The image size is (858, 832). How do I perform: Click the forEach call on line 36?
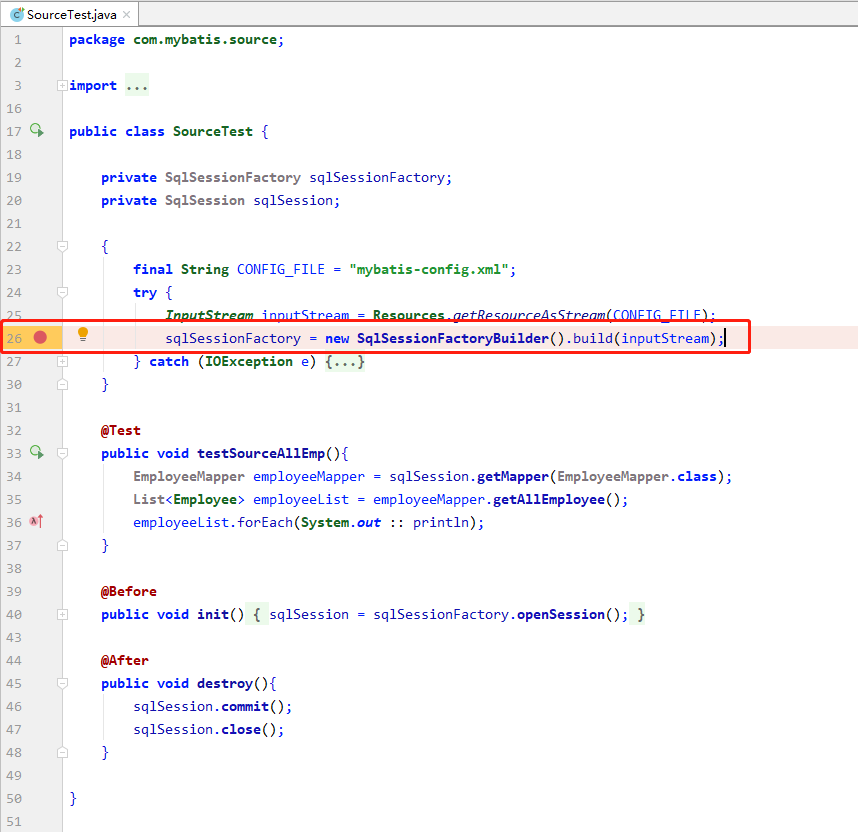265,522
